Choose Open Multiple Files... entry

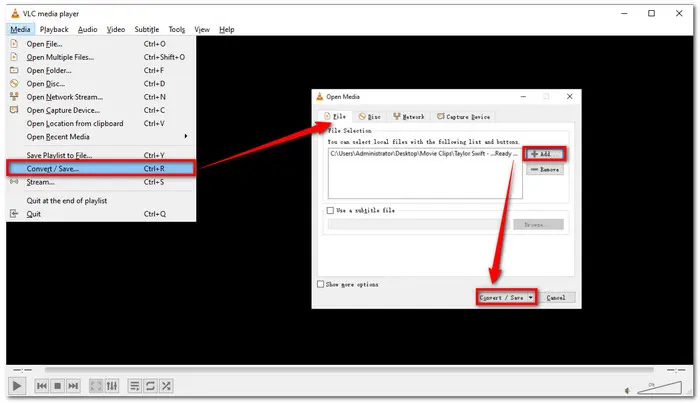[x=101, y=57]
